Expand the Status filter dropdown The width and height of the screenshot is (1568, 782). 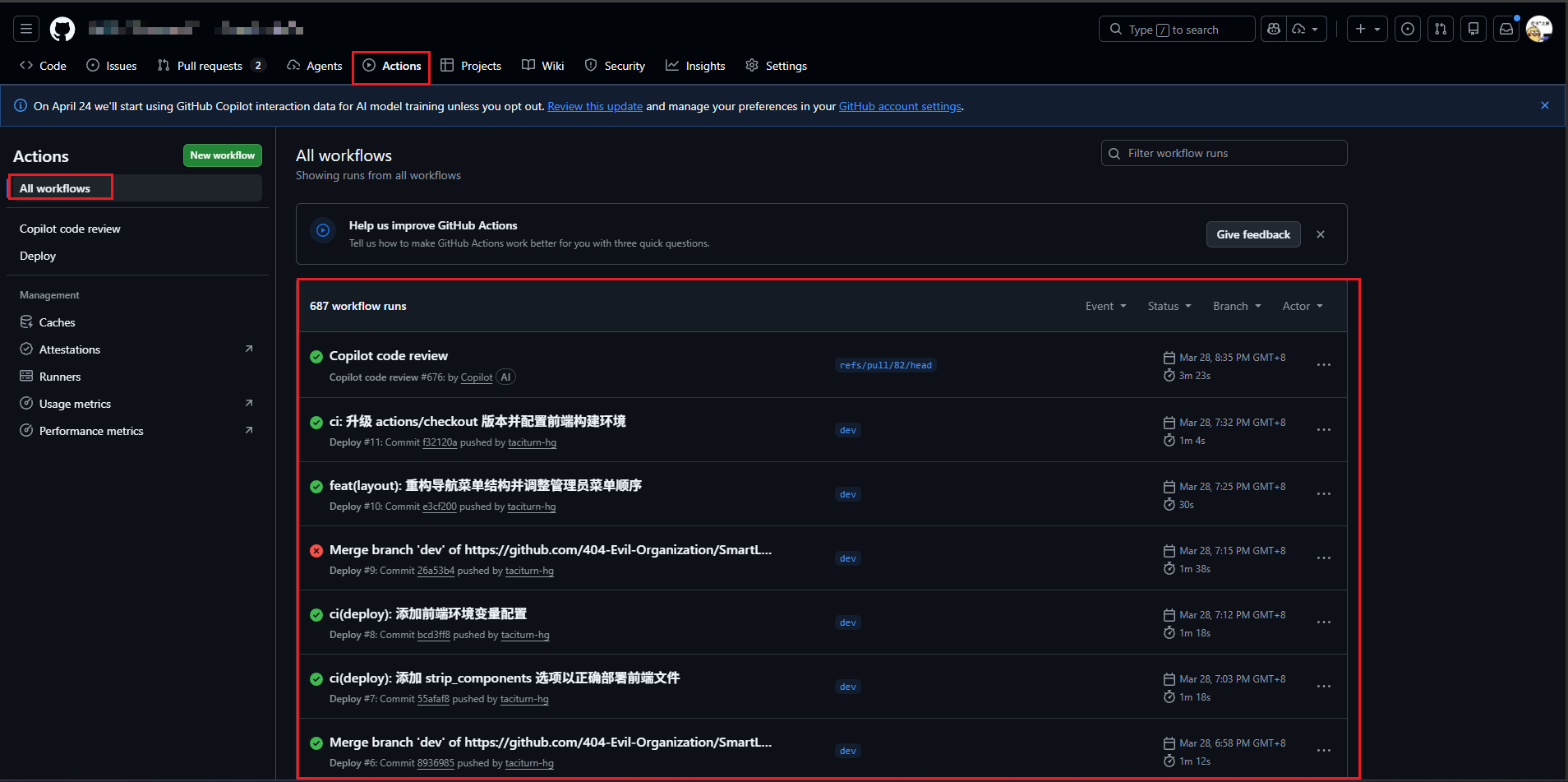1169,306
